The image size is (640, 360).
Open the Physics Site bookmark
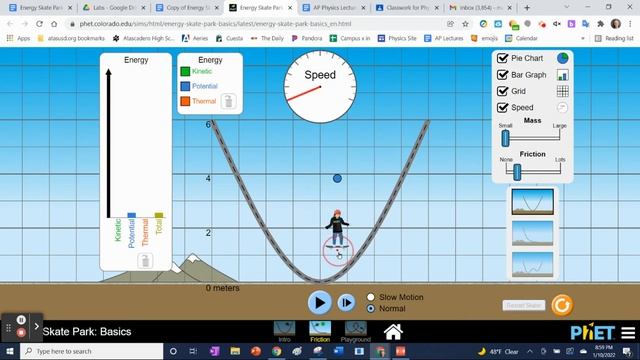[397, 38]
